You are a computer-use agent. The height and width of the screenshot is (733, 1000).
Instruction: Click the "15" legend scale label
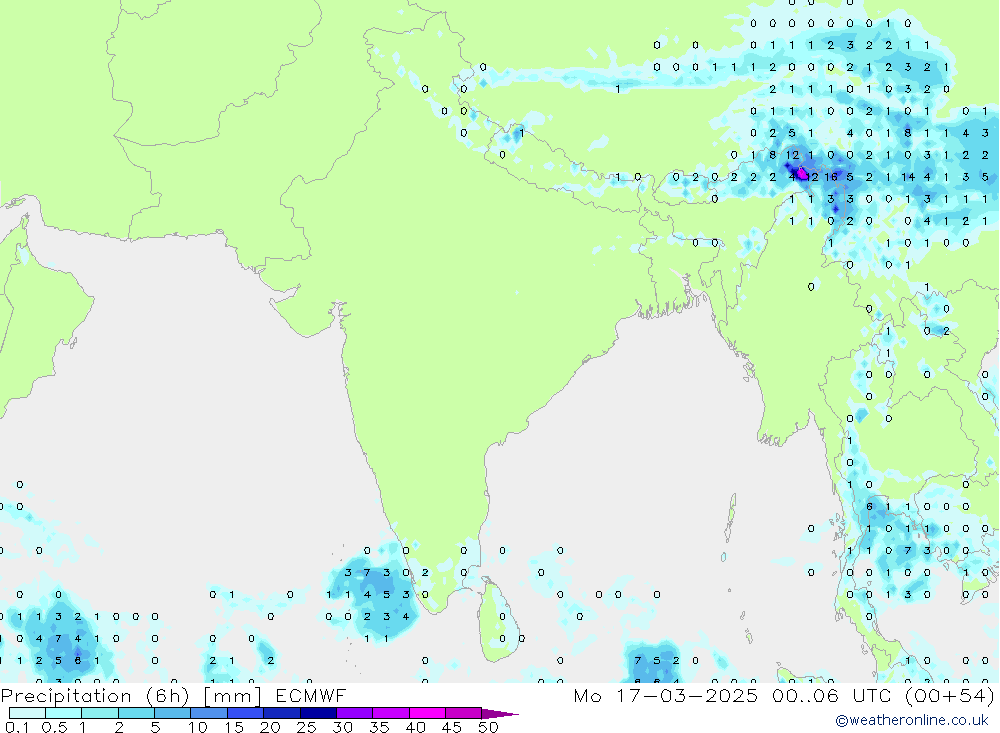(x=234, y=727)
